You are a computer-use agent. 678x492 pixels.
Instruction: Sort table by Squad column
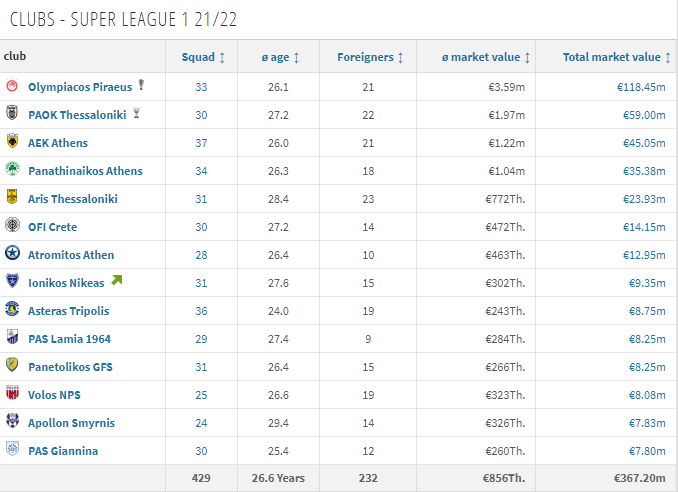pos(203,57)
